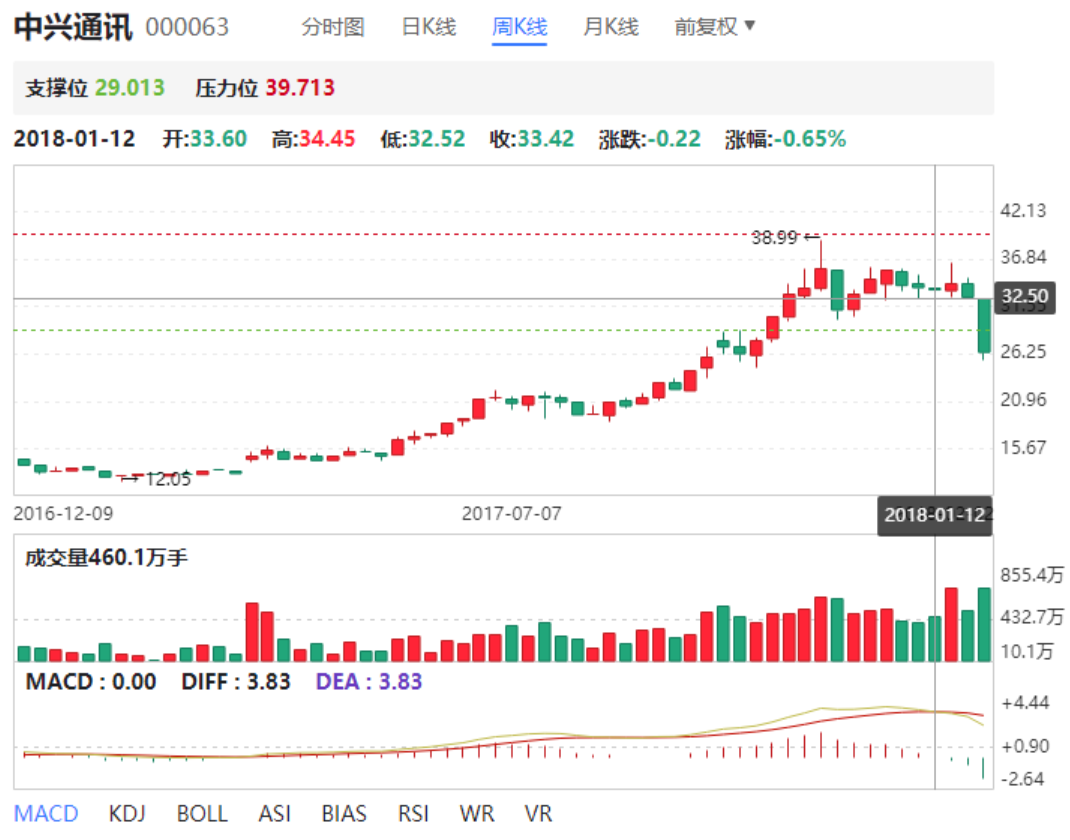
Task: Display the BIAS indicator
Action: point(344,813)
